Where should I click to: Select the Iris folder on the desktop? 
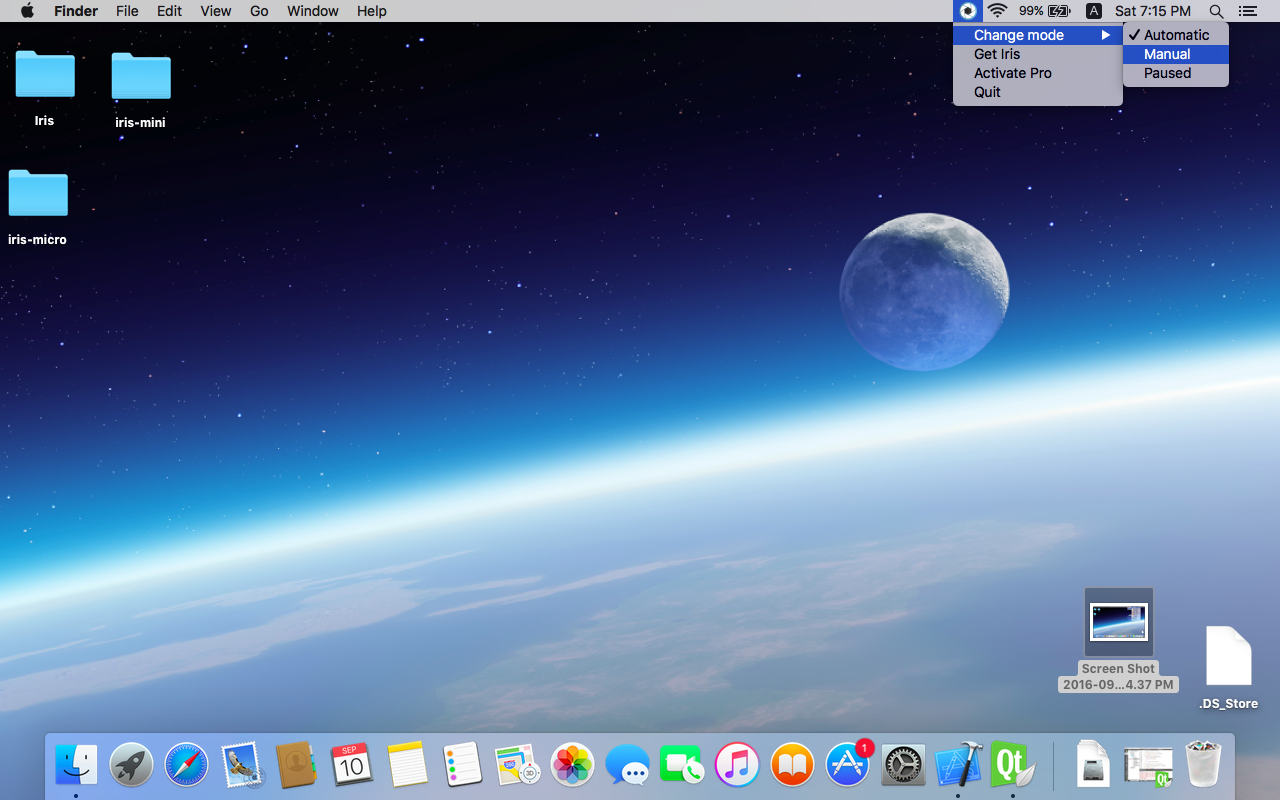point(45,74)
